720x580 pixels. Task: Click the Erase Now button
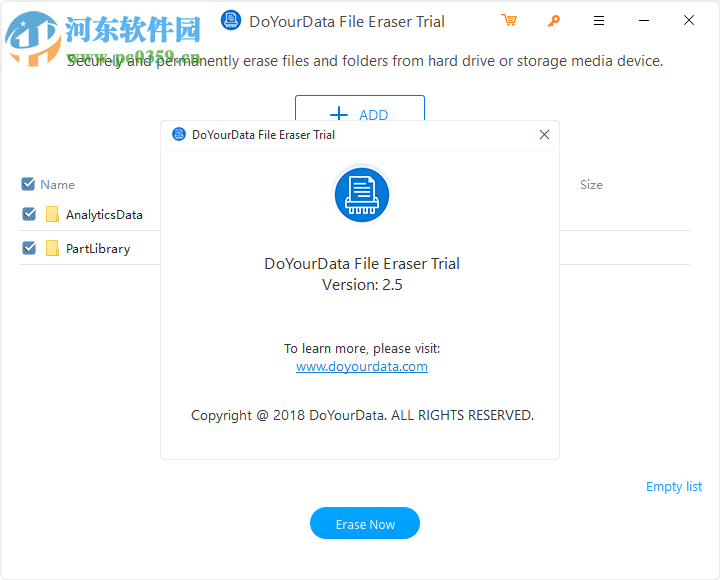point(365,523)
